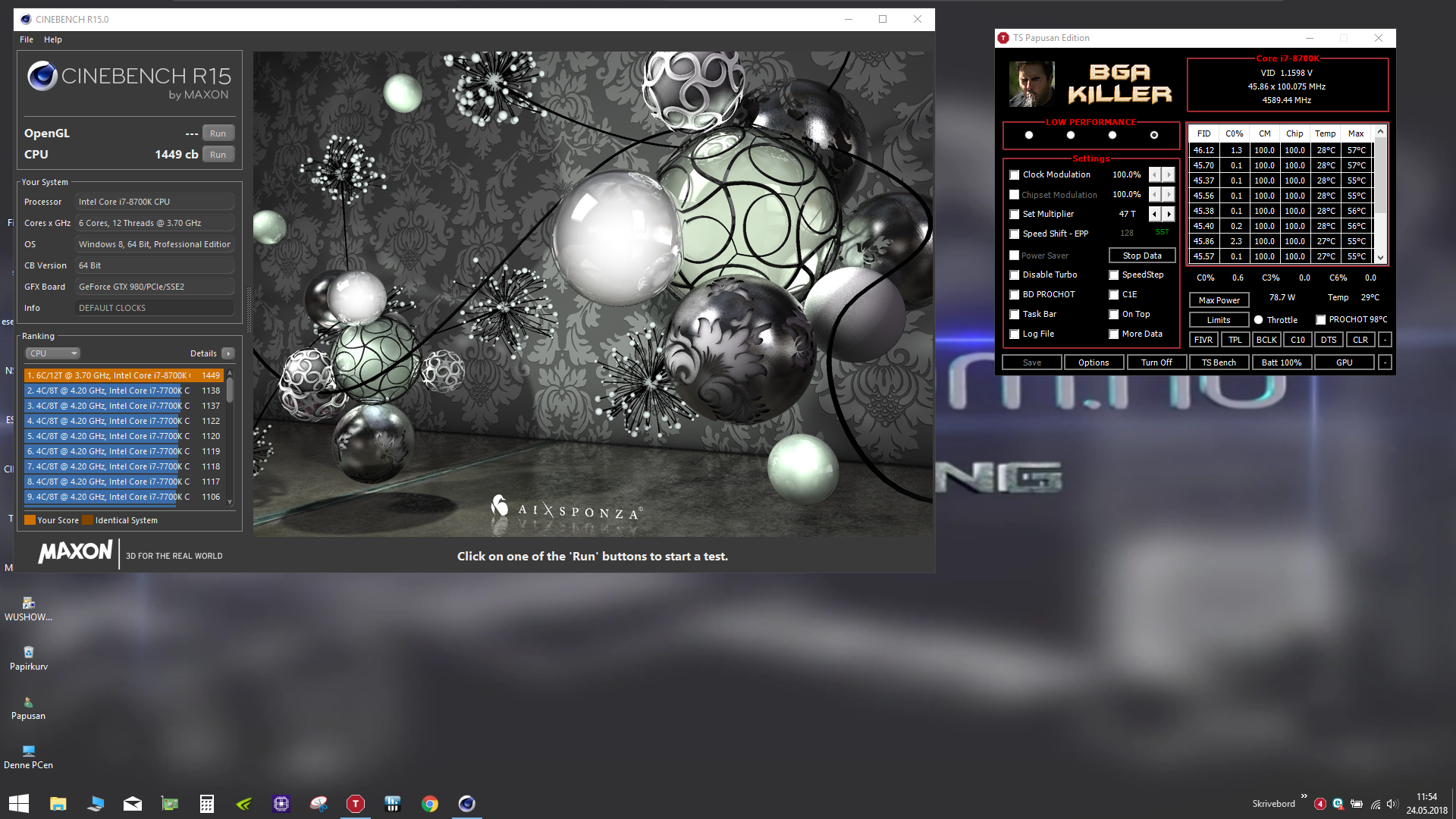The height and width of the screenshot is (819, 1456).
Task: Launch Calculator from the taskbar
Action: point(206,804)
